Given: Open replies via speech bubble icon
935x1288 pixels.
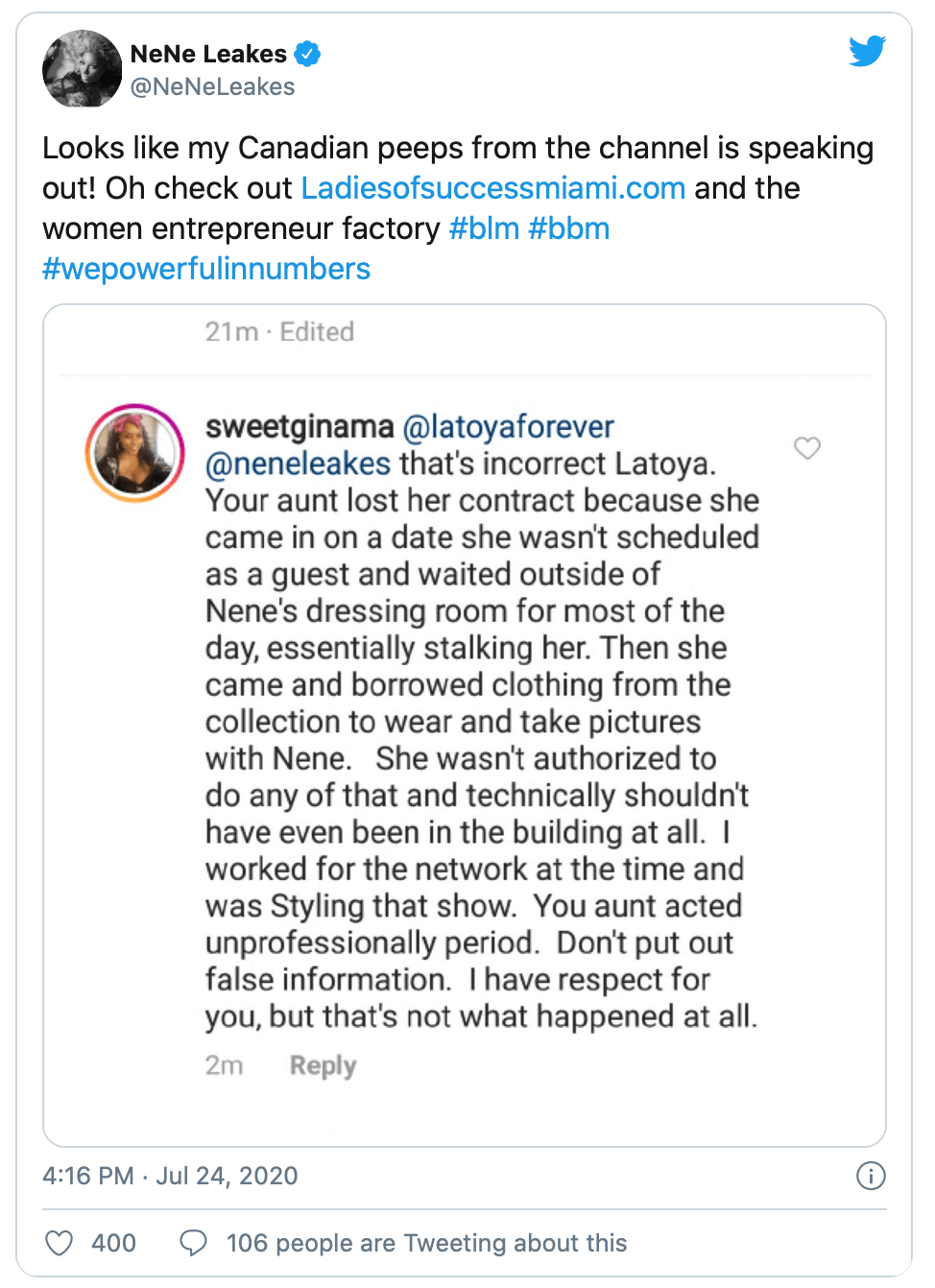Looking at the screenshot, I should (x=194, y=1243).
